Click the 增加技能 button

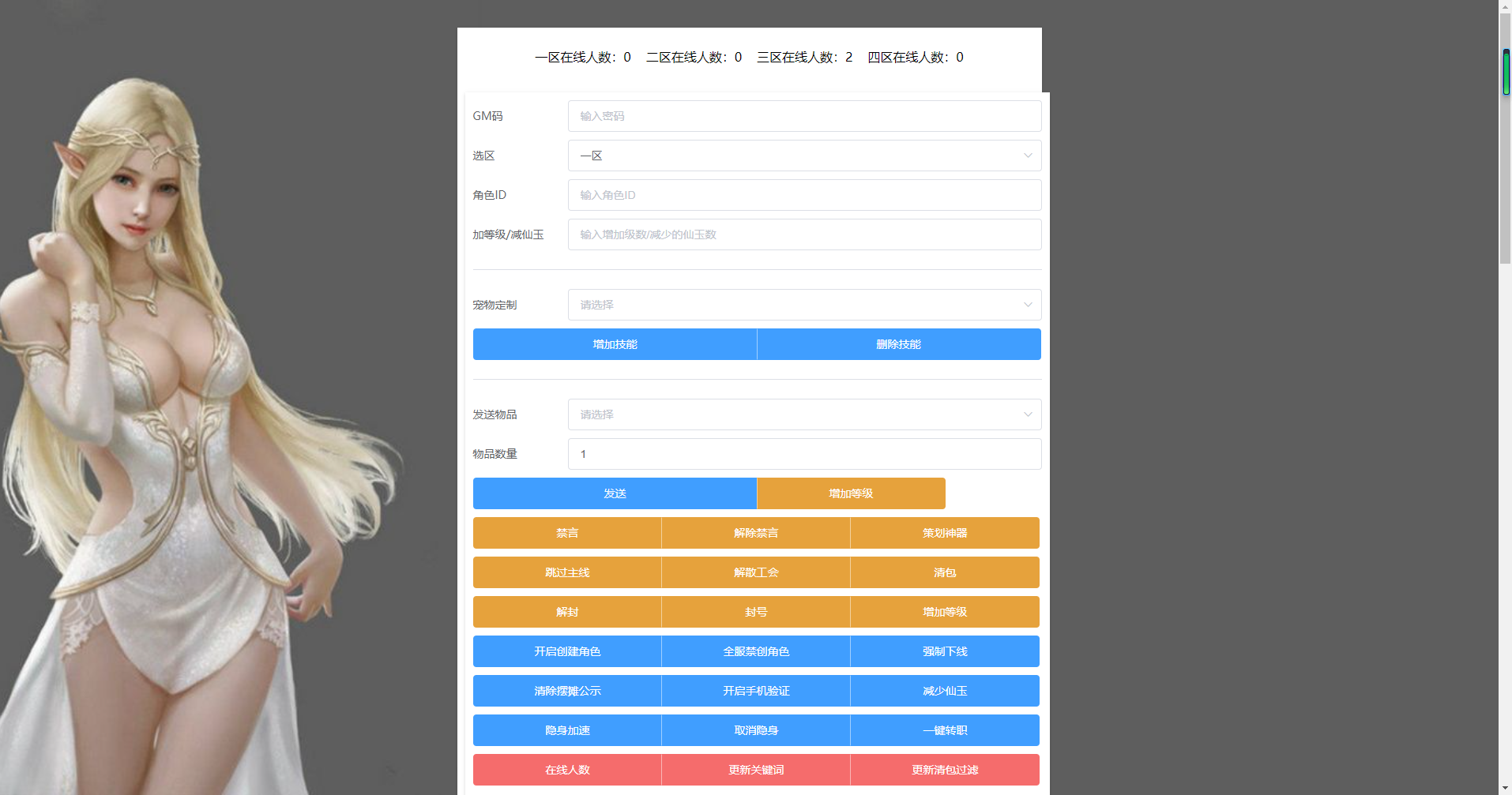click(615, 344)
